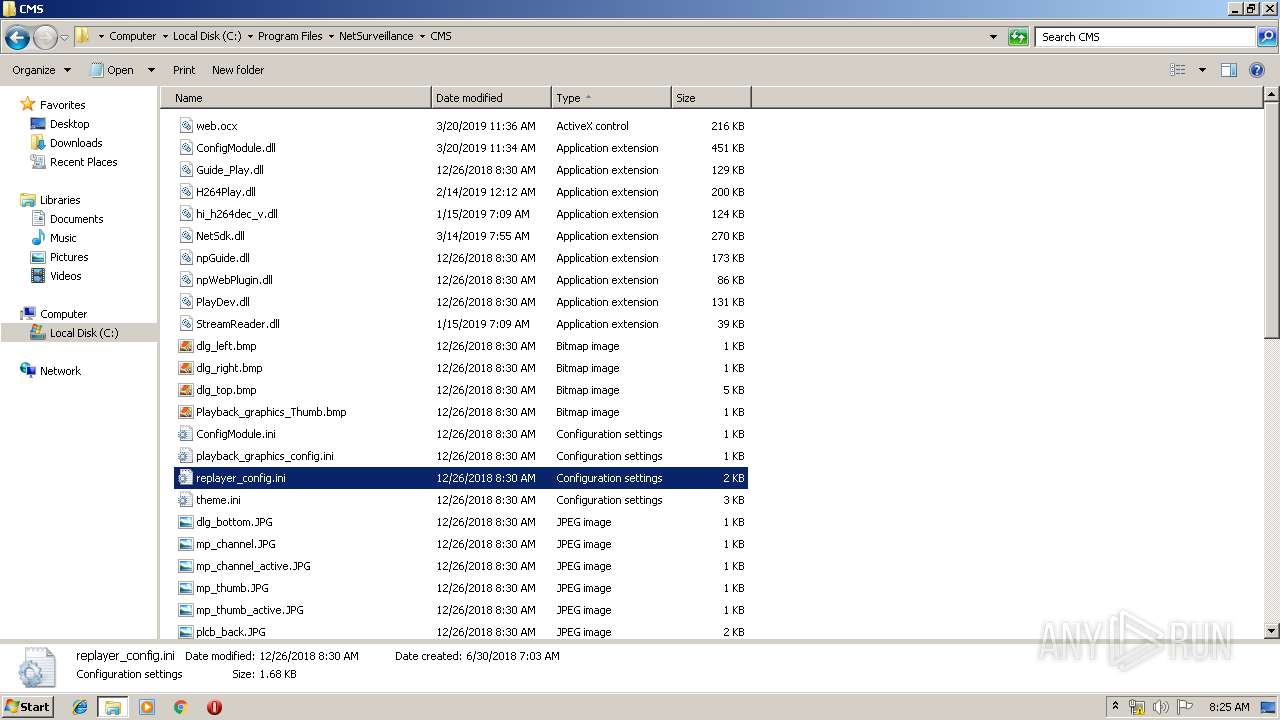The height and width of the screenshot is (720, 1280).
Task: Click the Search CMS input field
Action: (x=1146, y=37)
